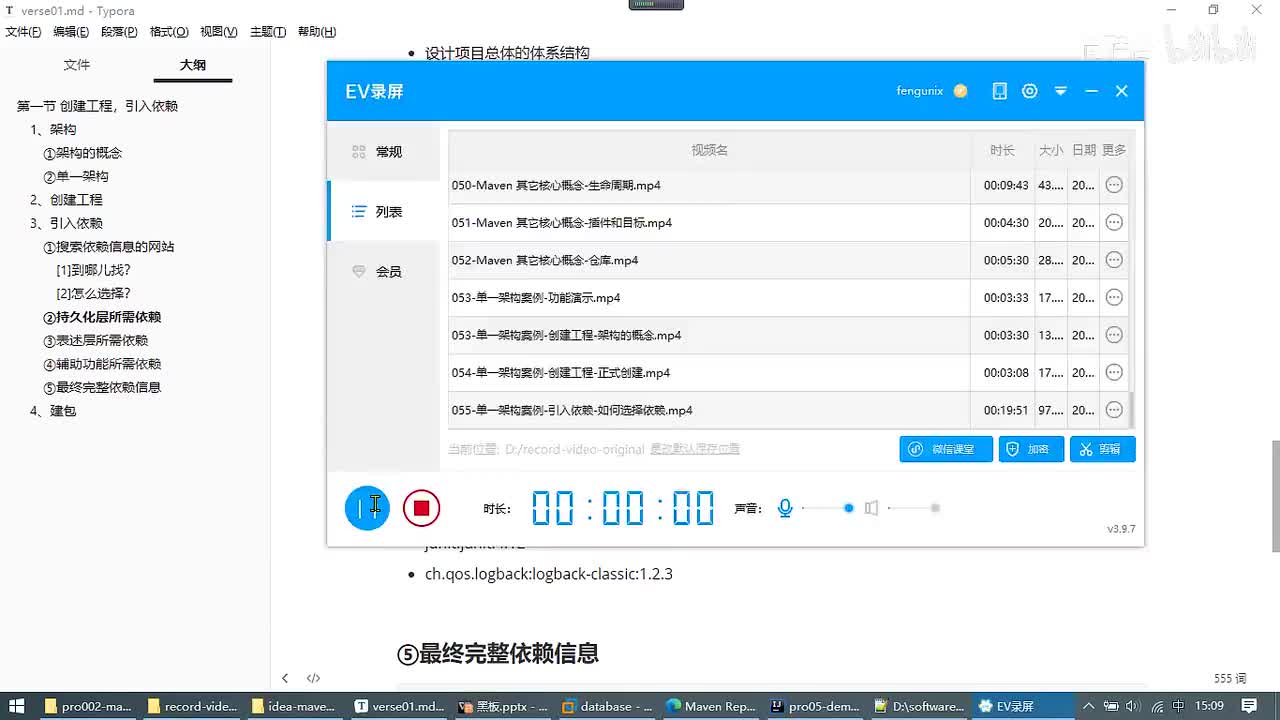Go to outline item 4、建包
Screen dimensions: 1280x720
coord(53,411)
